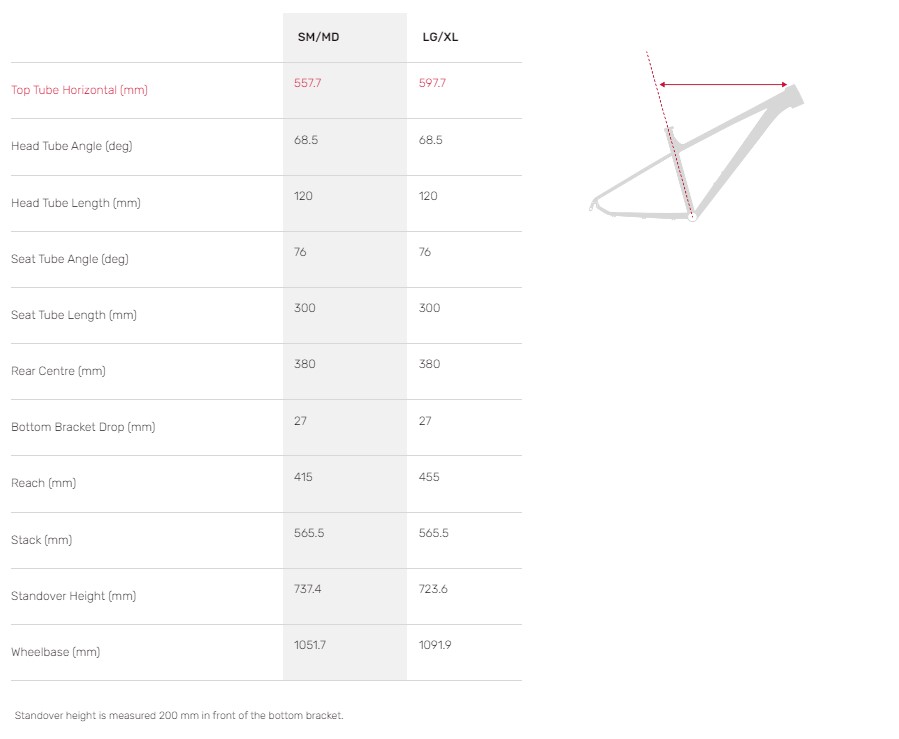
Task: Click the Wheelbase row label
Action: click(x=56, y=652)
